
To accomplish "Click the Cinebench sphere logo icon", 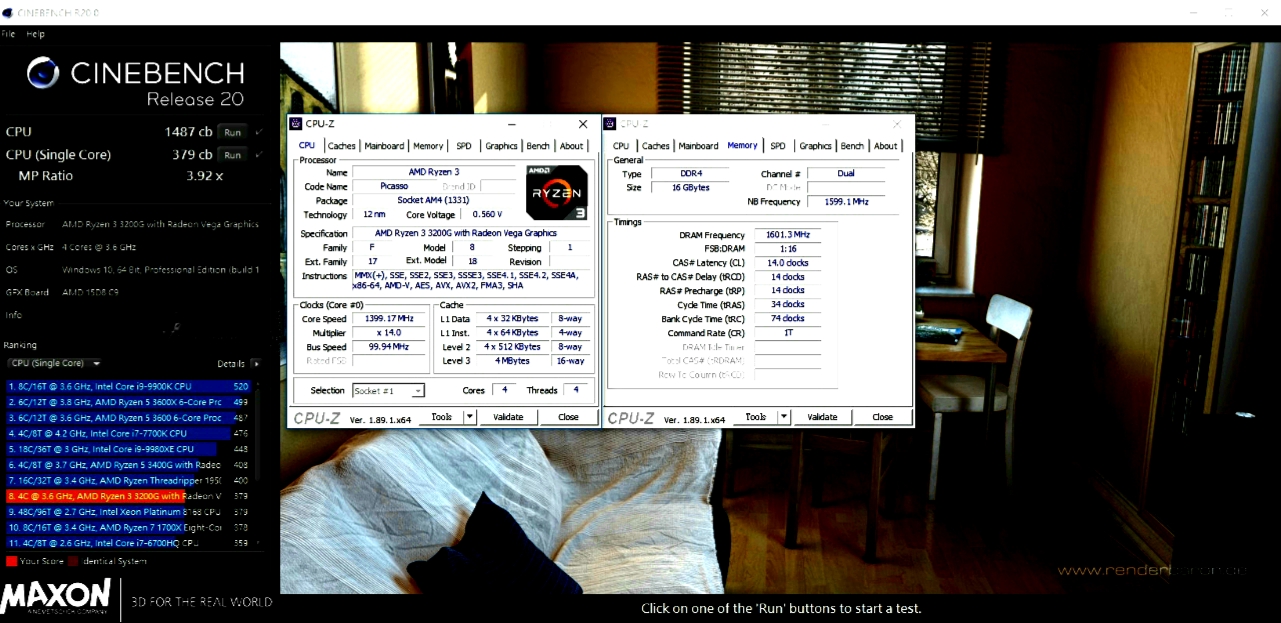I will click(x=43, y=73).
